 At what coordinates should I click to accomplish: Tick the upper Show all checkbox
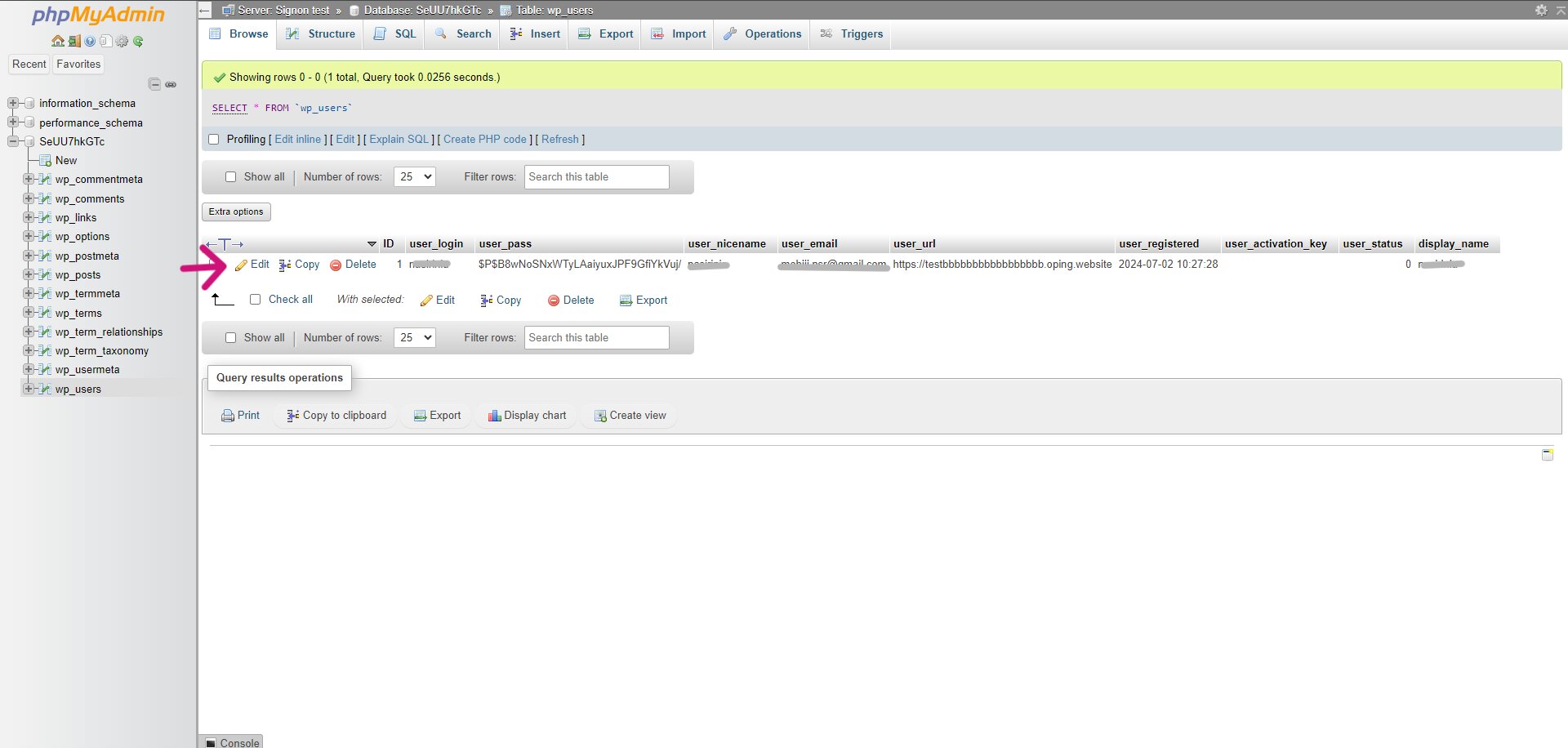click(x=231, y=177)
